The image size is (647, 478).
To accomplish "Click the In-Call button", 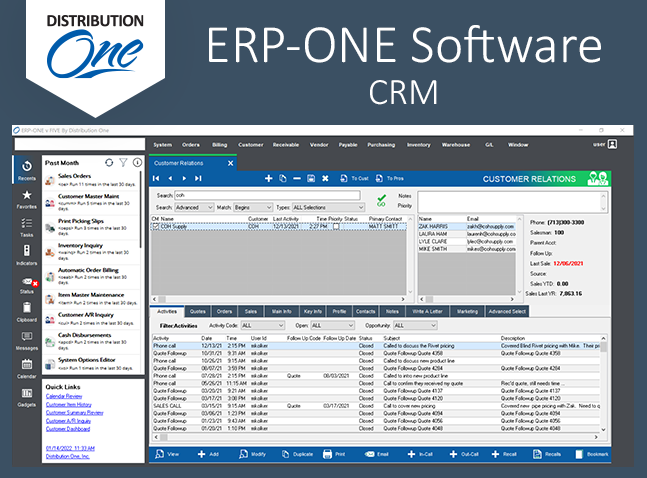I will (x=420, y=454).
